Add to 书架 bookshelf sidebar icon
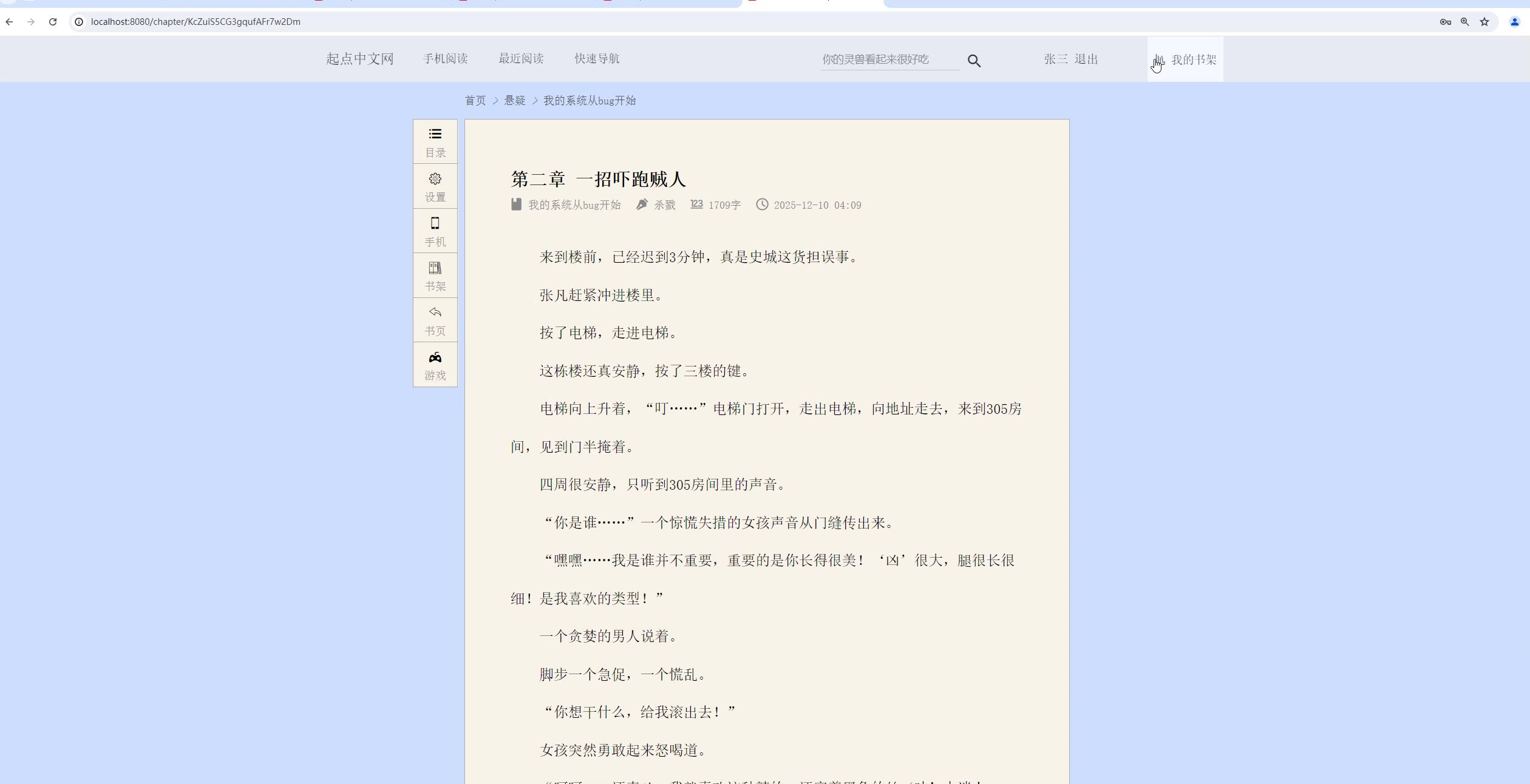Image resolution: width=1530 pixels, height=784 pixels. click(x=435, y=275)
